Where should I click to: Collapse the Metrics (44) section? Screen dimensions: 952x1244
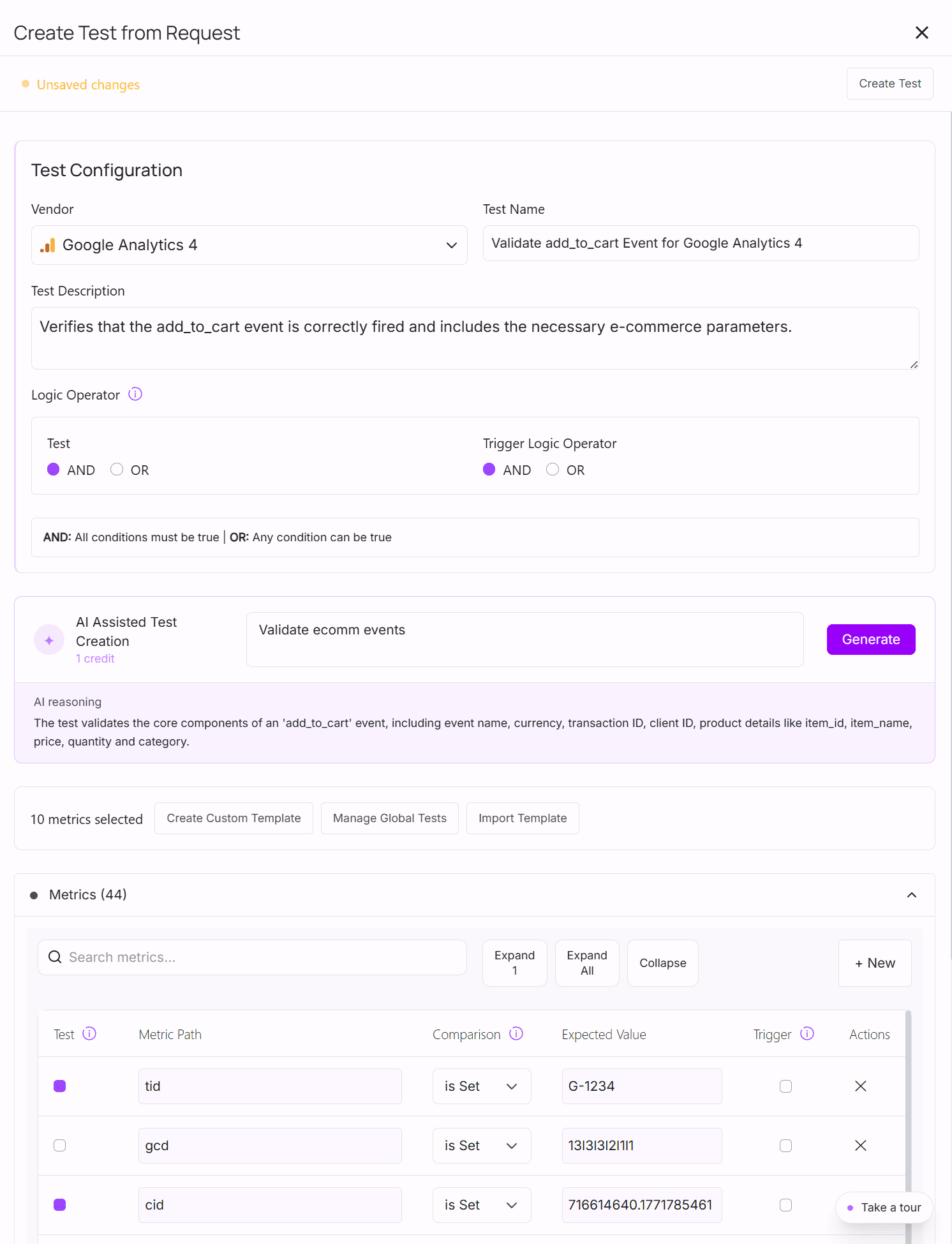pos(911,895)
